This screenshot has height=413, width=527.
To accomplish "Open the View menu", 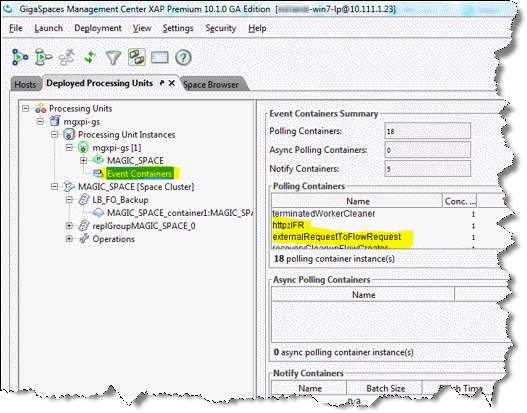I will coord(142,28).
